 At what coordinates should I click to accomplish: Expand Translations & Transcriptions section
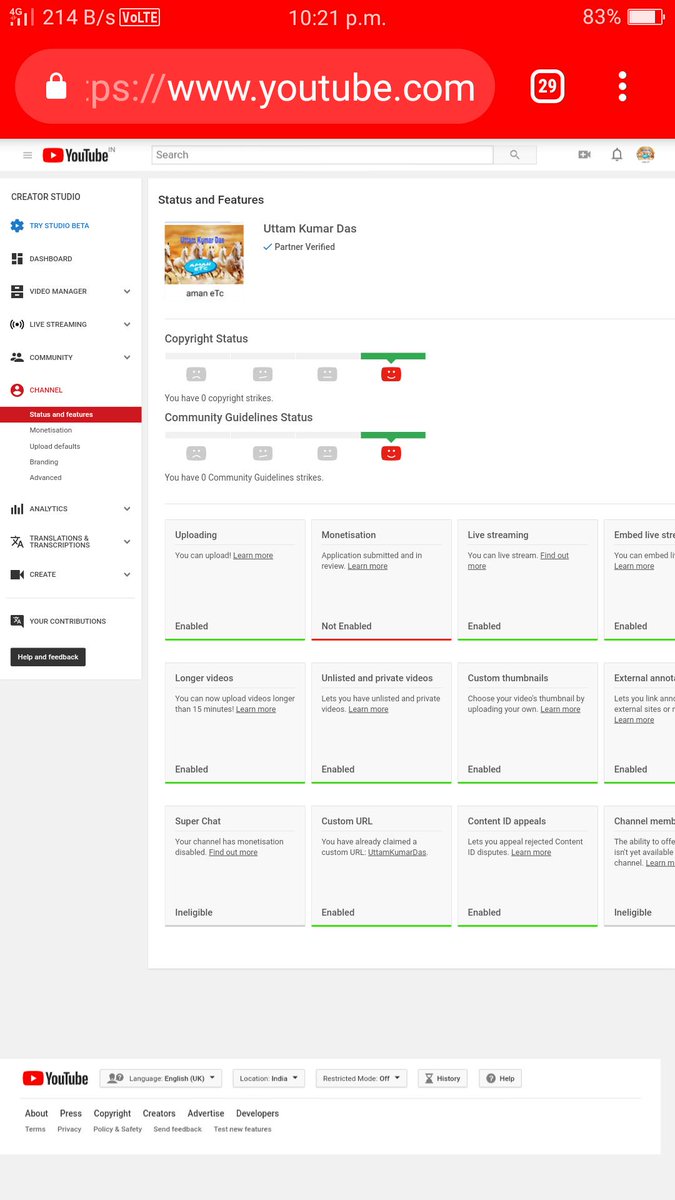127,542
